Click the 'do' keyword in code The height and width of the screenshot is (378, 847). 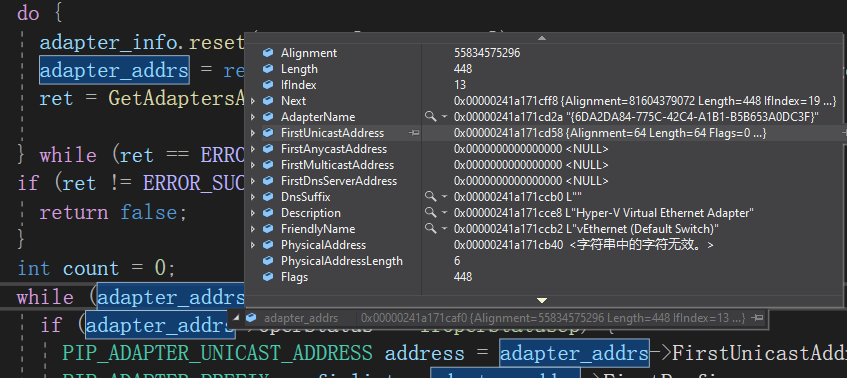(x=28, y=14)
